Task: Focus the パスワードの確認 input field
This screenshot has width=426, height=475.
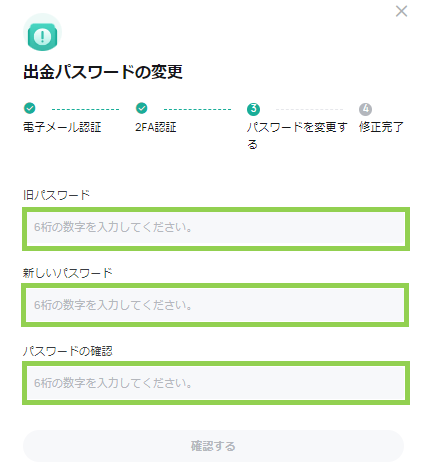Action: [x=216, y=383]
